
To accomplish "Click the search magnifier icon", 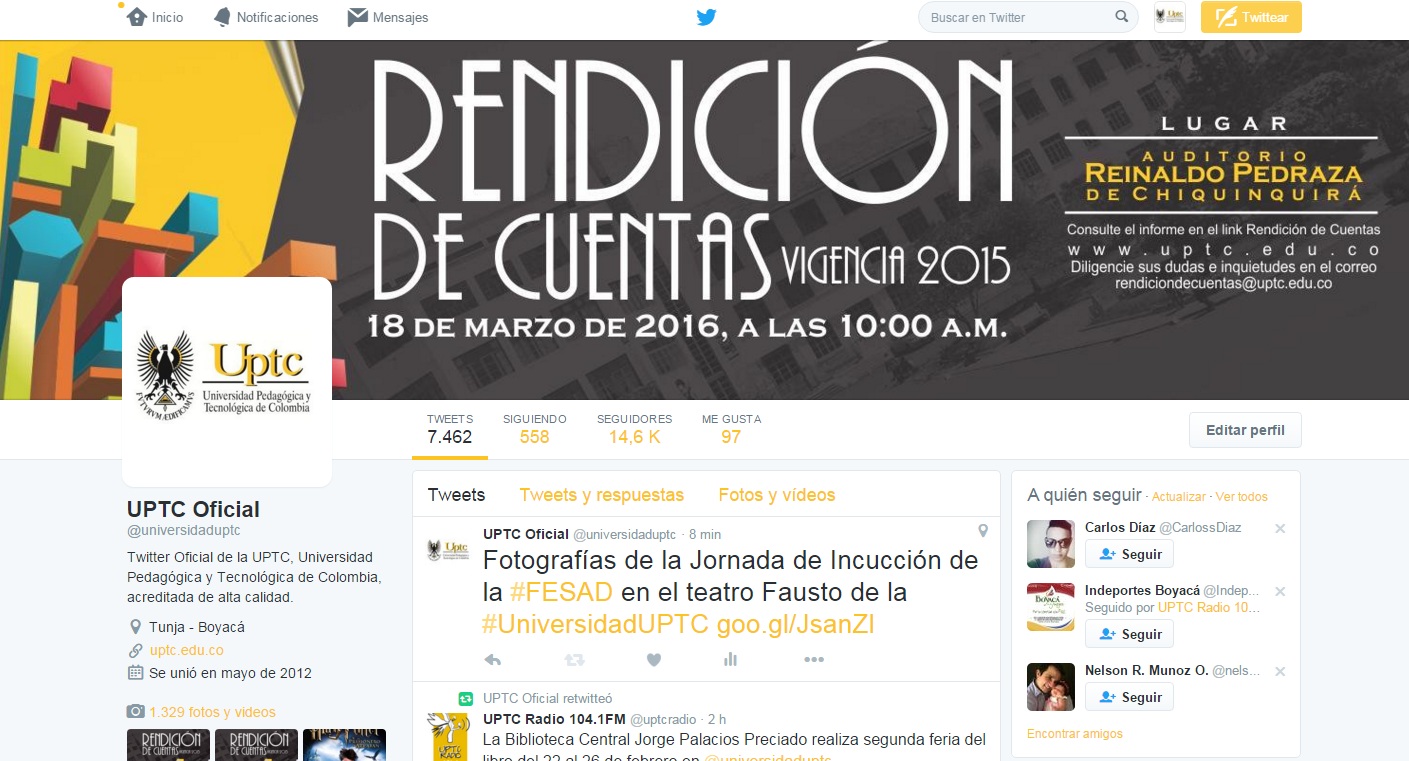I will [1122, 17].
